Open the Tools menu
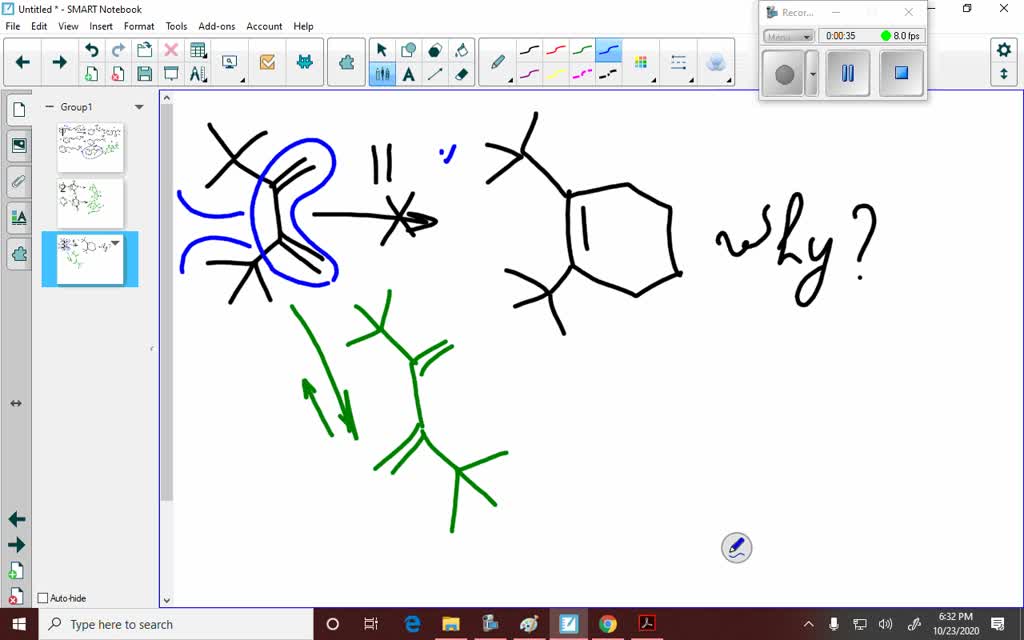Screen dimensions: 1024x640 [176, 26]
